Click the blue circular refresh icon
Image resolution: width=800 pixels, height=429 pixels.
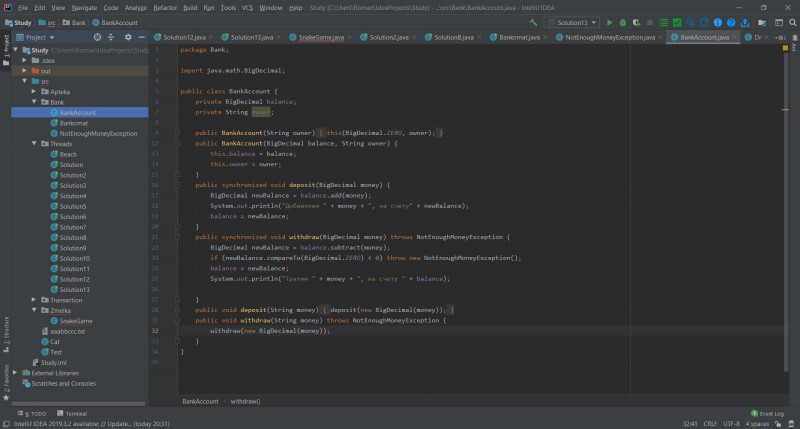pos(704,22)
